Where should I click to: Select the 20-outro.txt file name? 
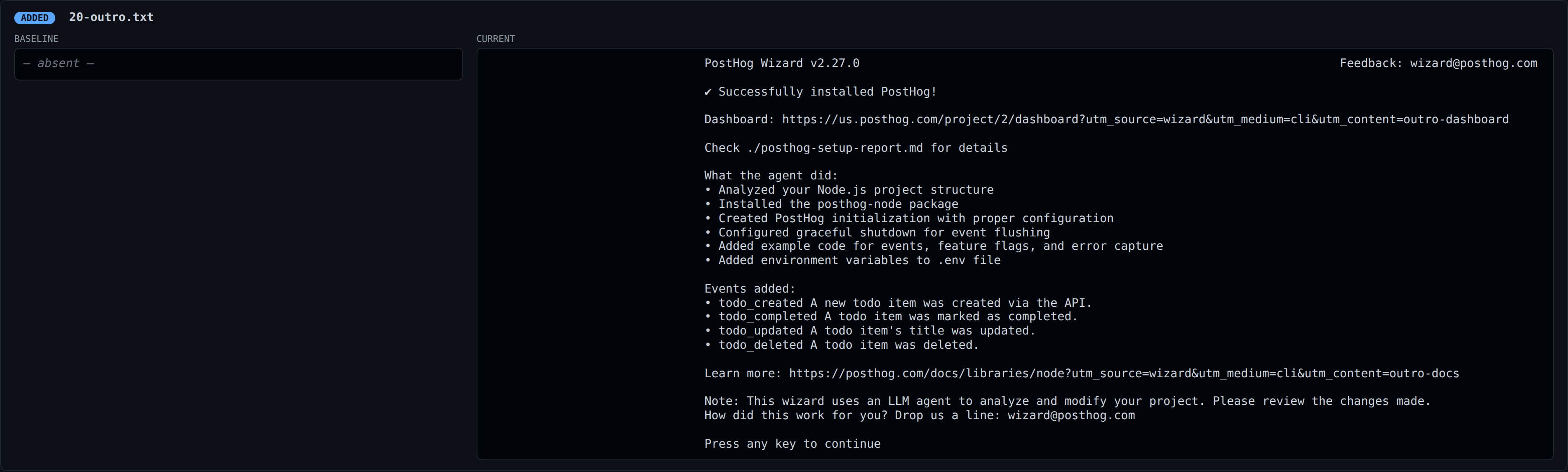111,17
